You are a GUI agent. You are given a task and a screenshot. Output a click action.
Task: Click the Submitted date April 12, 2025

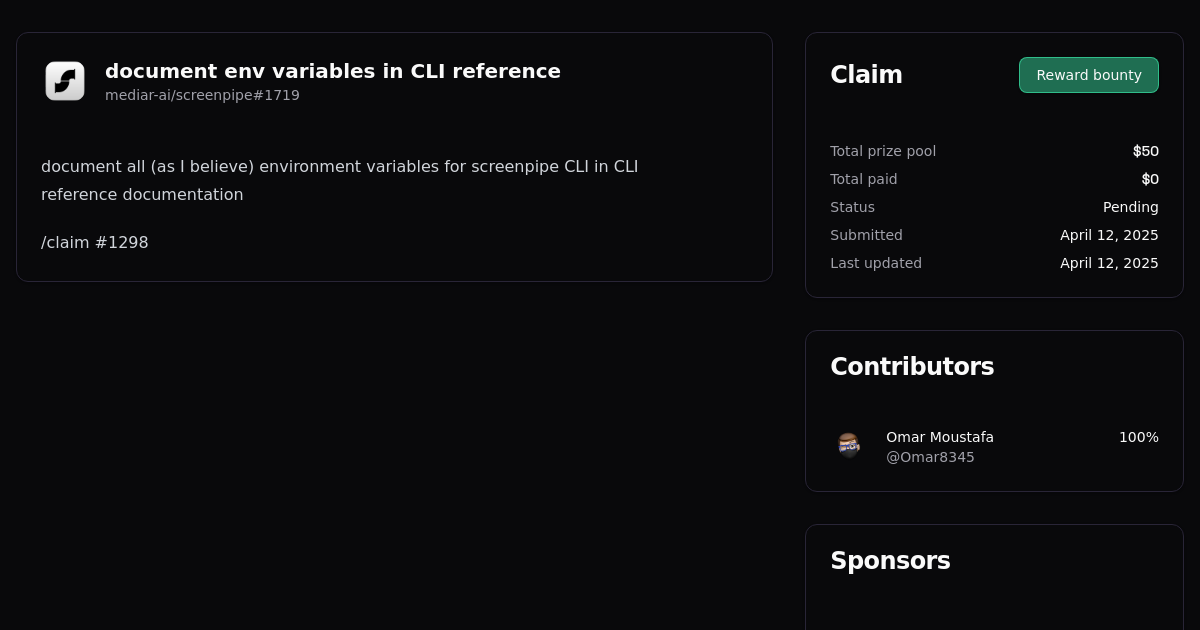(1109, 235)
